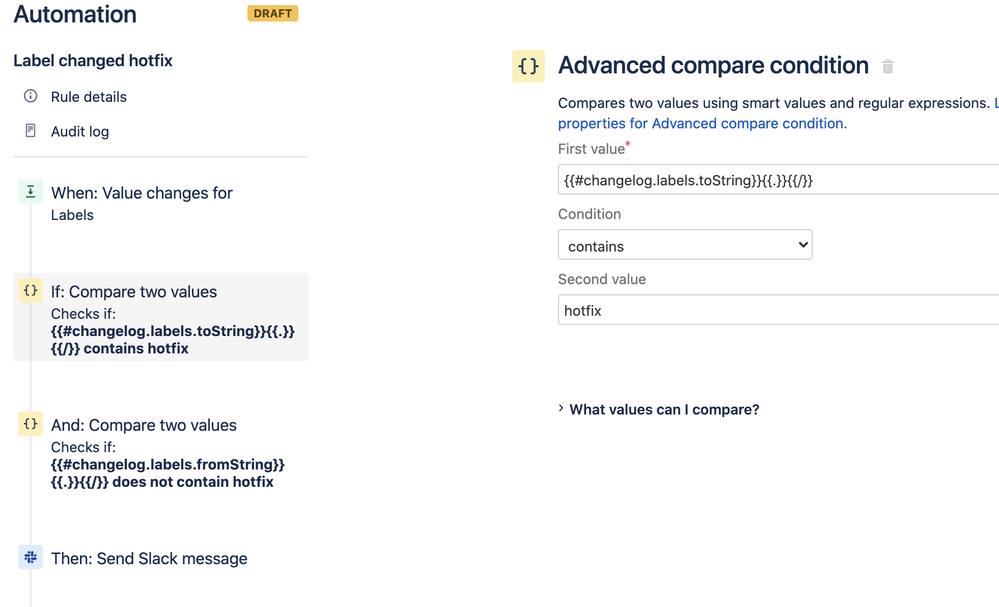
Task: Click the large braces icon by Advanced compare condition
Action: [528, 66]
